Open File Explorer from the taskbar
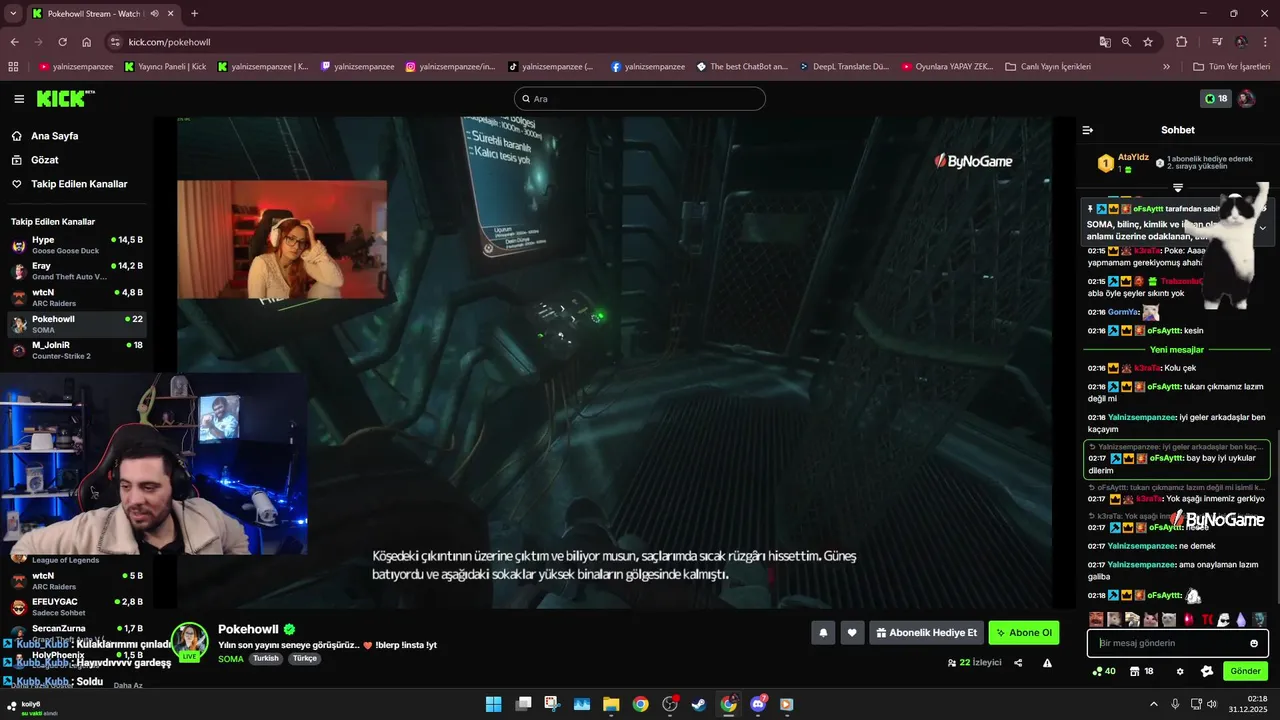This screenshot has height=720, width=1280. pyautogui.click(x=611, y=704)
